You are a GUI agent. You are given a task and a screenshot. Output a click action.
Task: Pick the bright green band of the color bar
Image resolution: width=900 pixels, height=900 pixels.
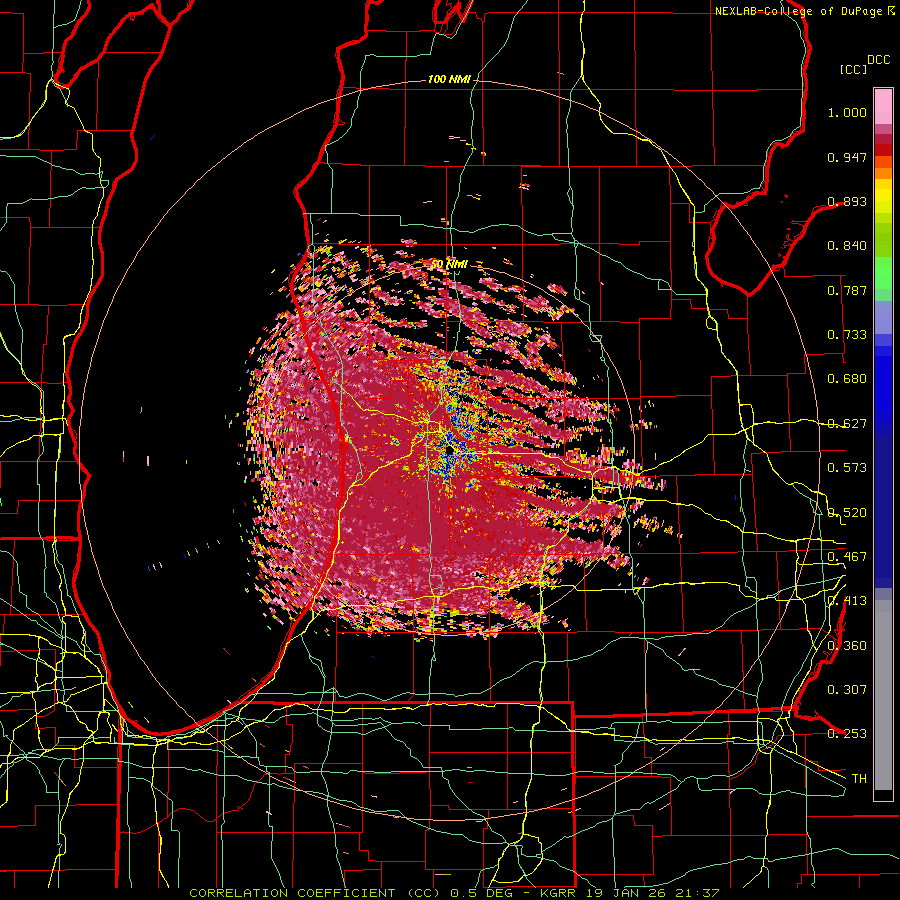[x=883, y=273]
